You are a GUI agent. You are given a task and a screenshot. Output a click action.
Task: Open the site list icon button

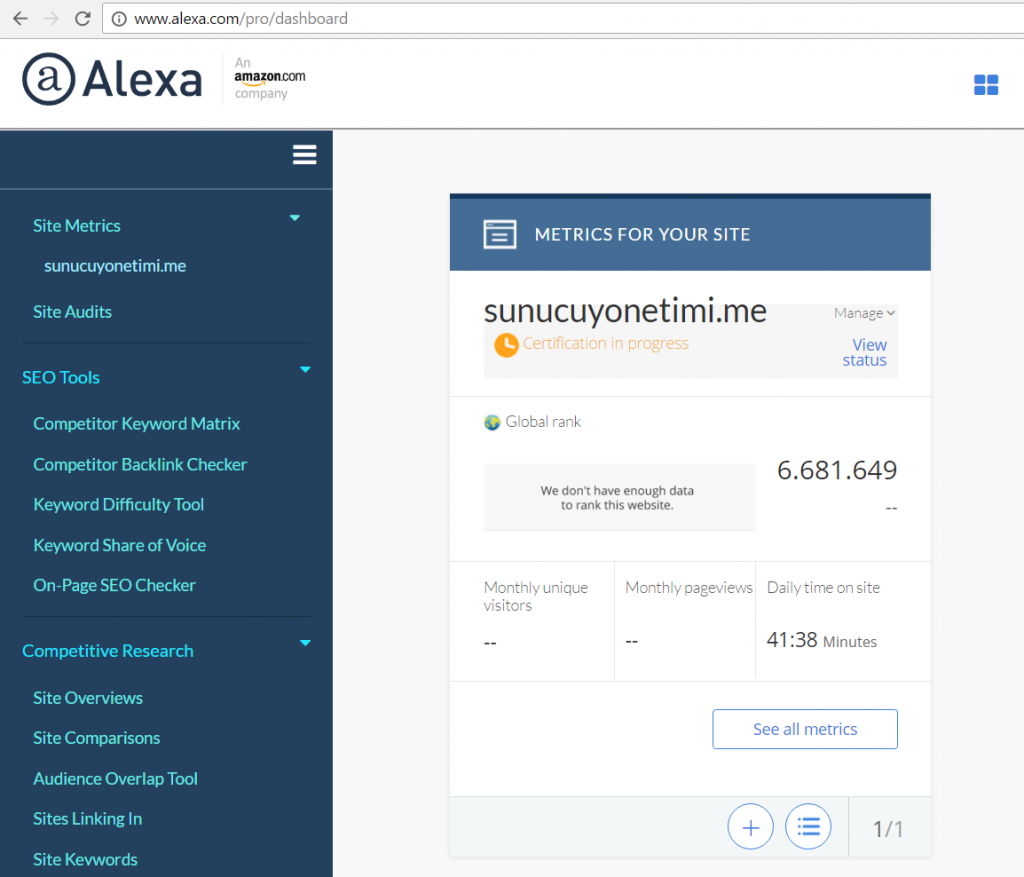(808, 827)
